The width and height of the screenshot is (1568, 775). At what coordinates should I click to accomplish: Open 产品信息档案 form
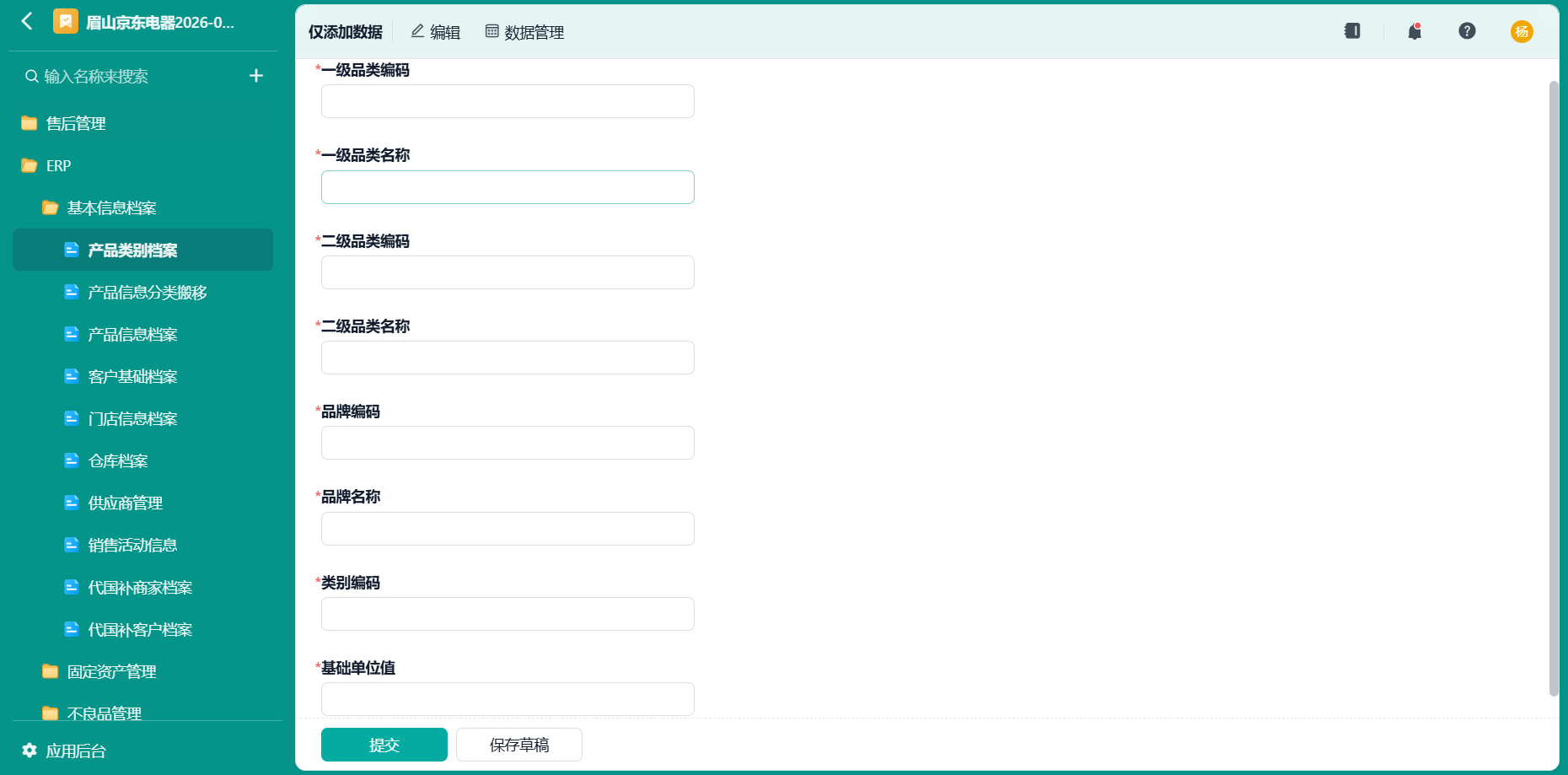[x=142, y=335]
